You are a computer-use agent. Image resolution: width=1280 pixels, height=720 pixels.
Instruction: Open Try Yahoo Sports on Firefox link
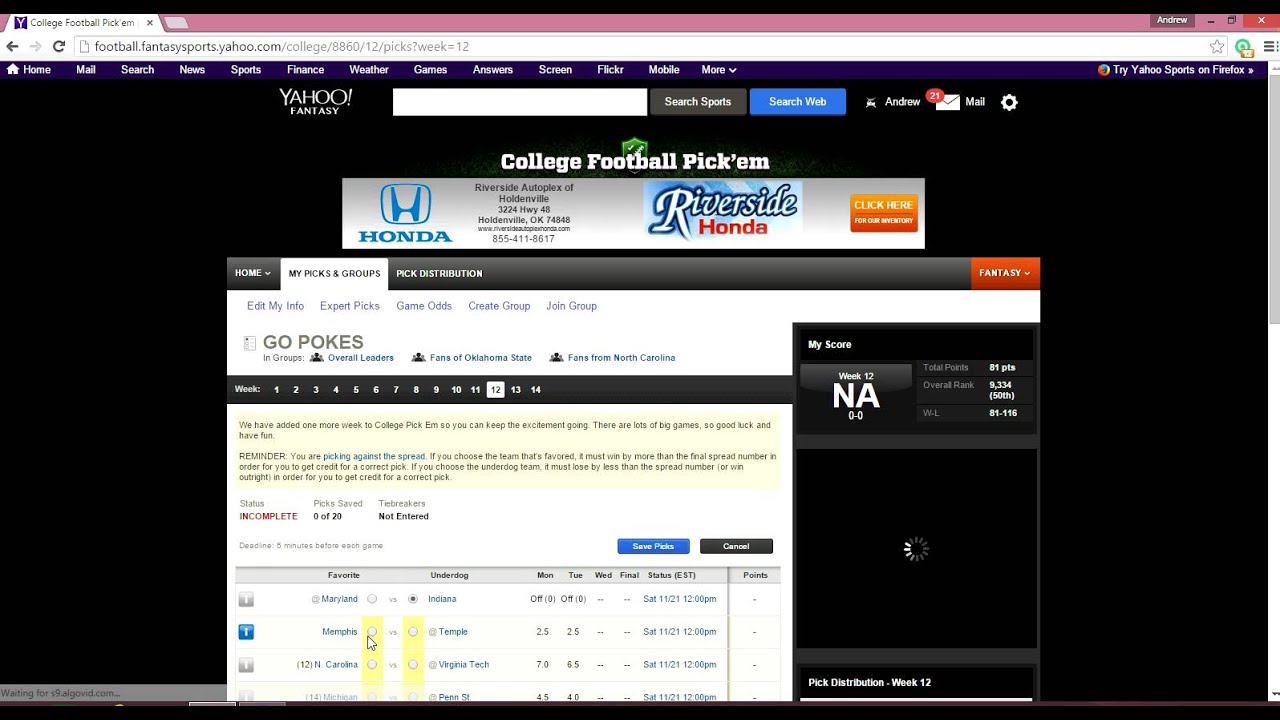click(x=1183, y=70)
